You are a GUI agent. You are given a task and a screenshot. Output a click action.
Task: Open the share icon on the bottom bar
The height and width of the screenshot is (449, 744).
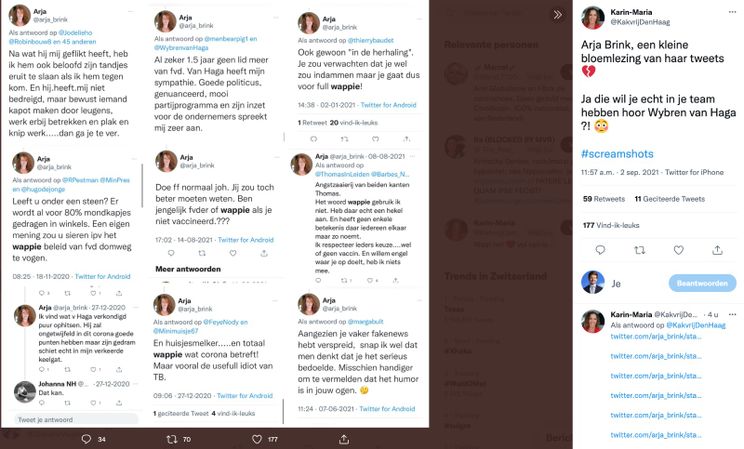[343, 438]
